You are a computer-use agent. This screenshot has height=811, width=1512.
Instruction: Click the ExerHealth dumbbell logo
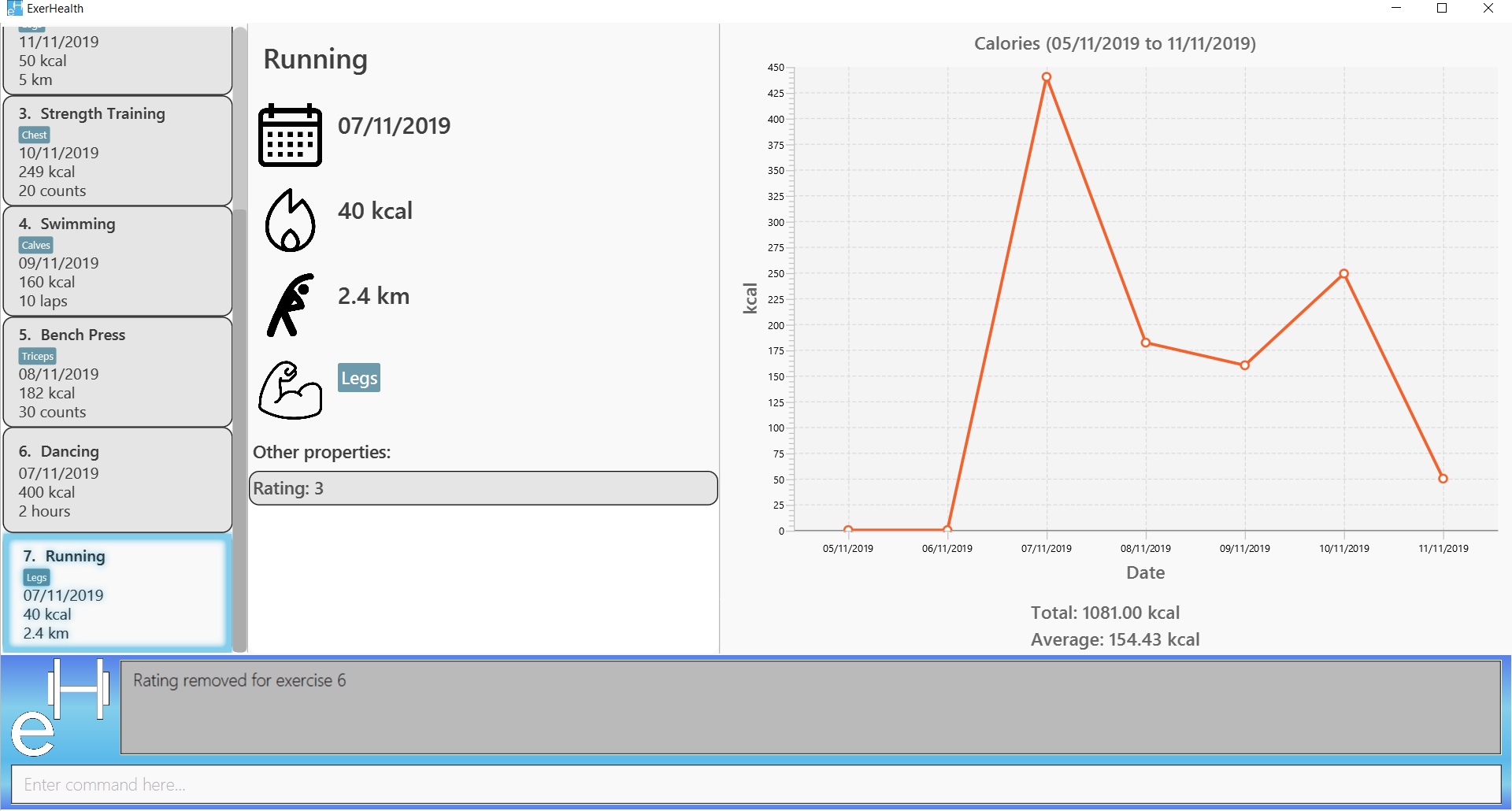pyautogui.click(x=60, y=707)
